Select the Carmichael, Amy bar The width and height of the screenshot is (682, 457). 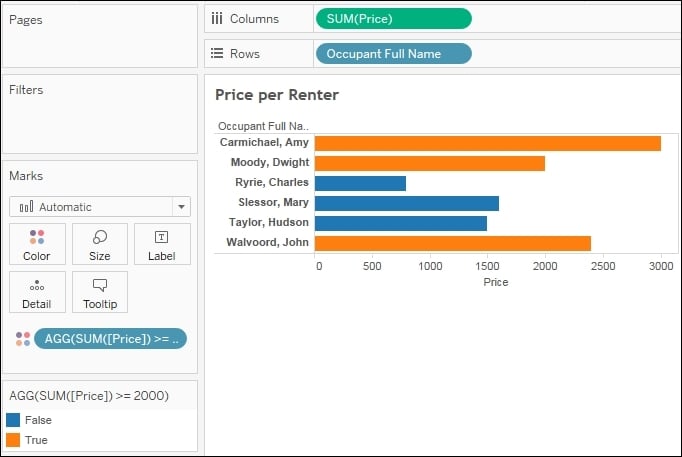(x=488, y=143)
